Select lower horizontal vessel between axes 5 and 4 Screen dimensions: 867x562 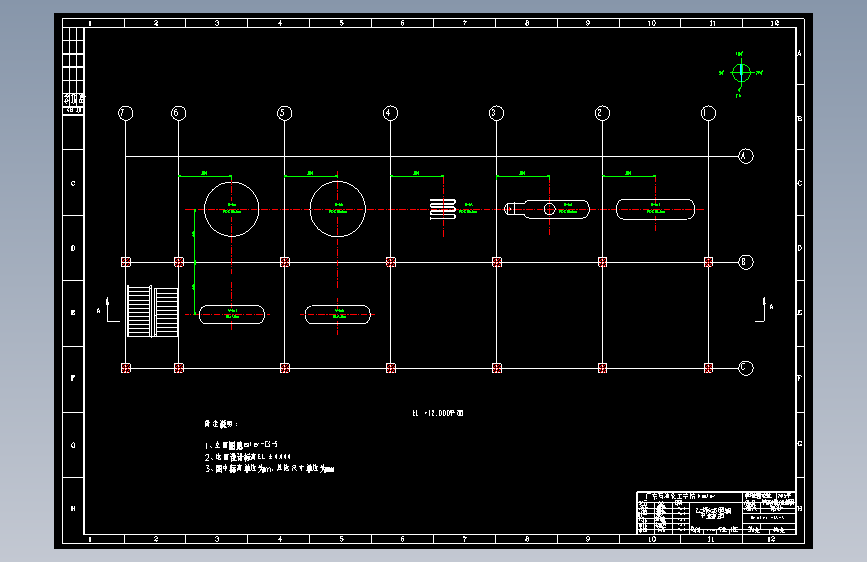[338, 314]
